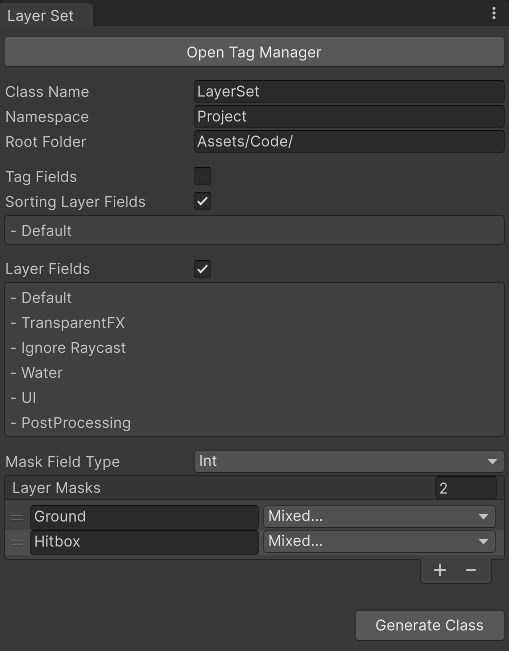Open the Mask Field Type dropdown
The height and width of the screenshot is (651, 509).
[x=349, y=461]
